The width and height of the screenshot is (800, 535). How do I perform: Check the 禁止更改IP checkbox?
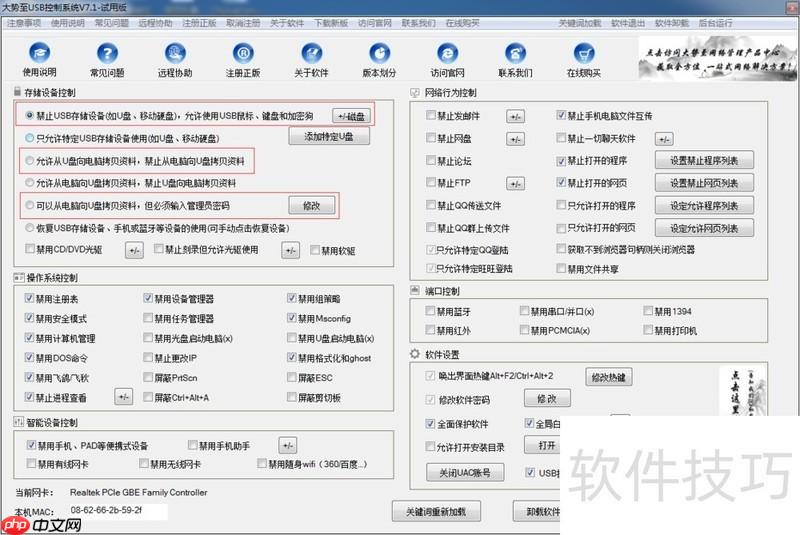(148, 358)
